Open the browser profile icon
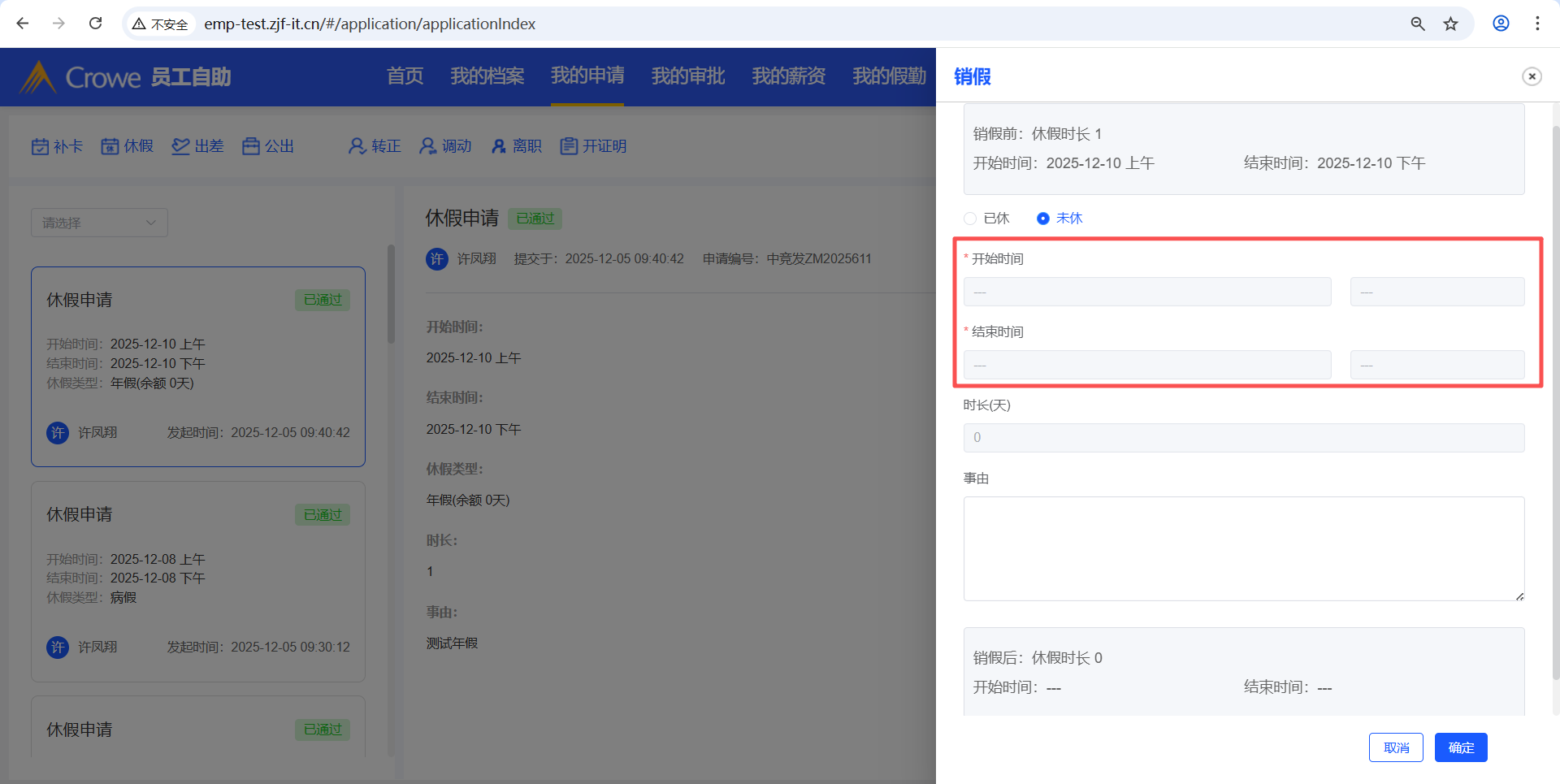Screen dimensions: 1560x784 [1501, 24]
